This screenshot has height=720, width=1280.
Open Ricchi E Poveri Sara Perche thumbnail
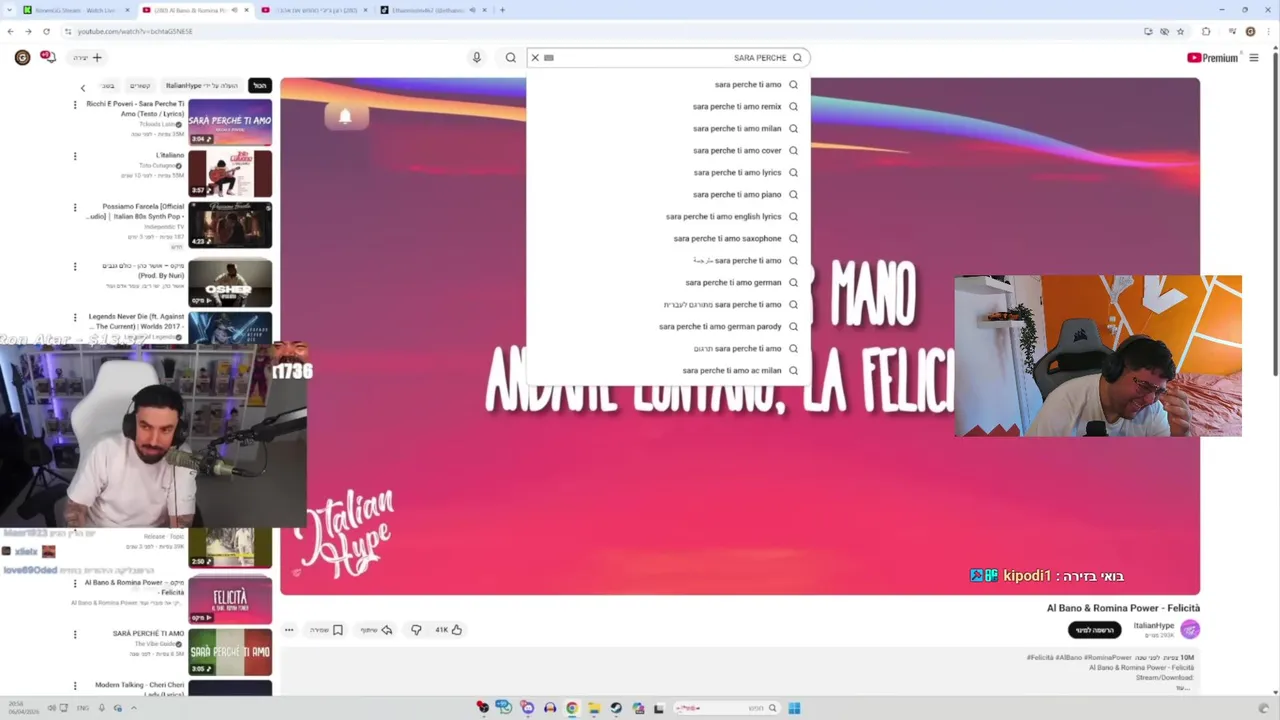pos(230,121)
